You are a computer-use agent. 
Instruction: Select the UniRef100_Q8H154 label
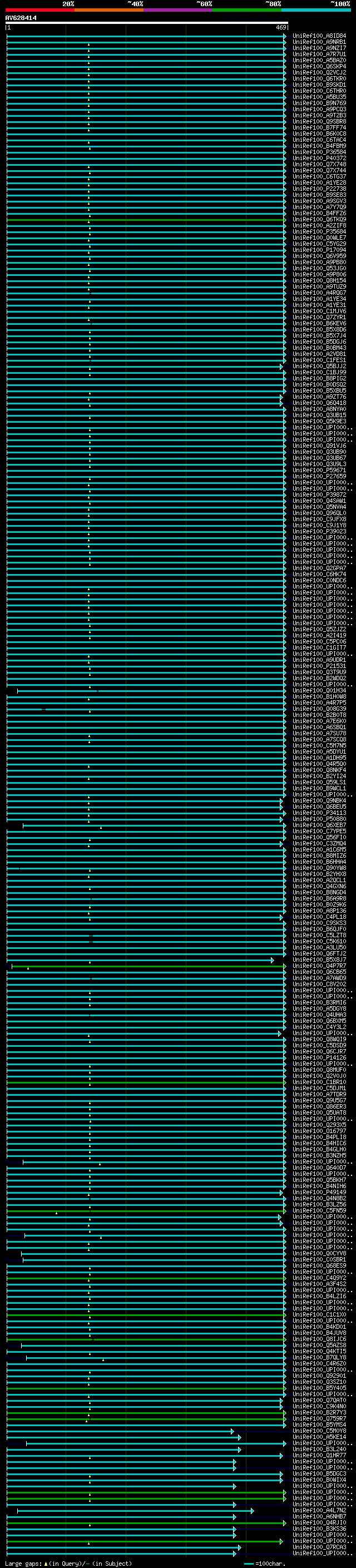(319, 280)
